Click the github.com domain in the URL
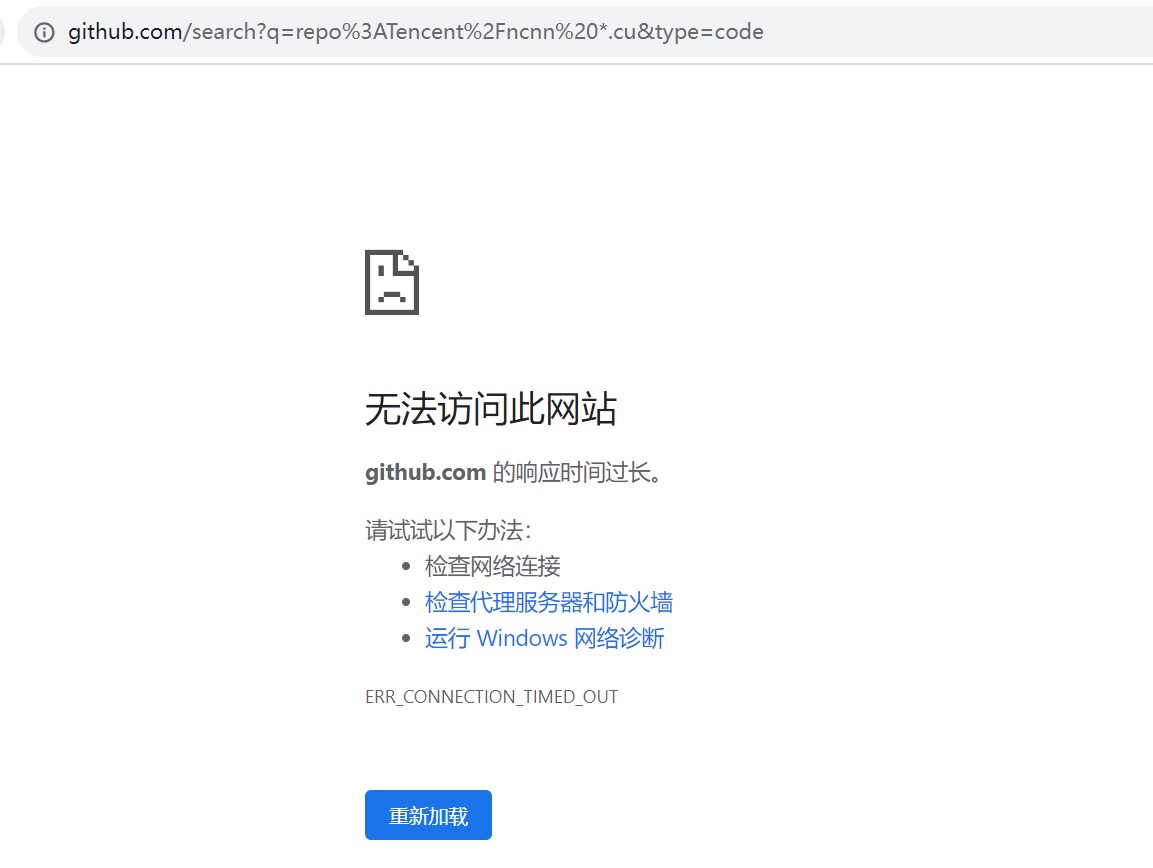This screenshot has width=1153, height=868. (123, 32)
